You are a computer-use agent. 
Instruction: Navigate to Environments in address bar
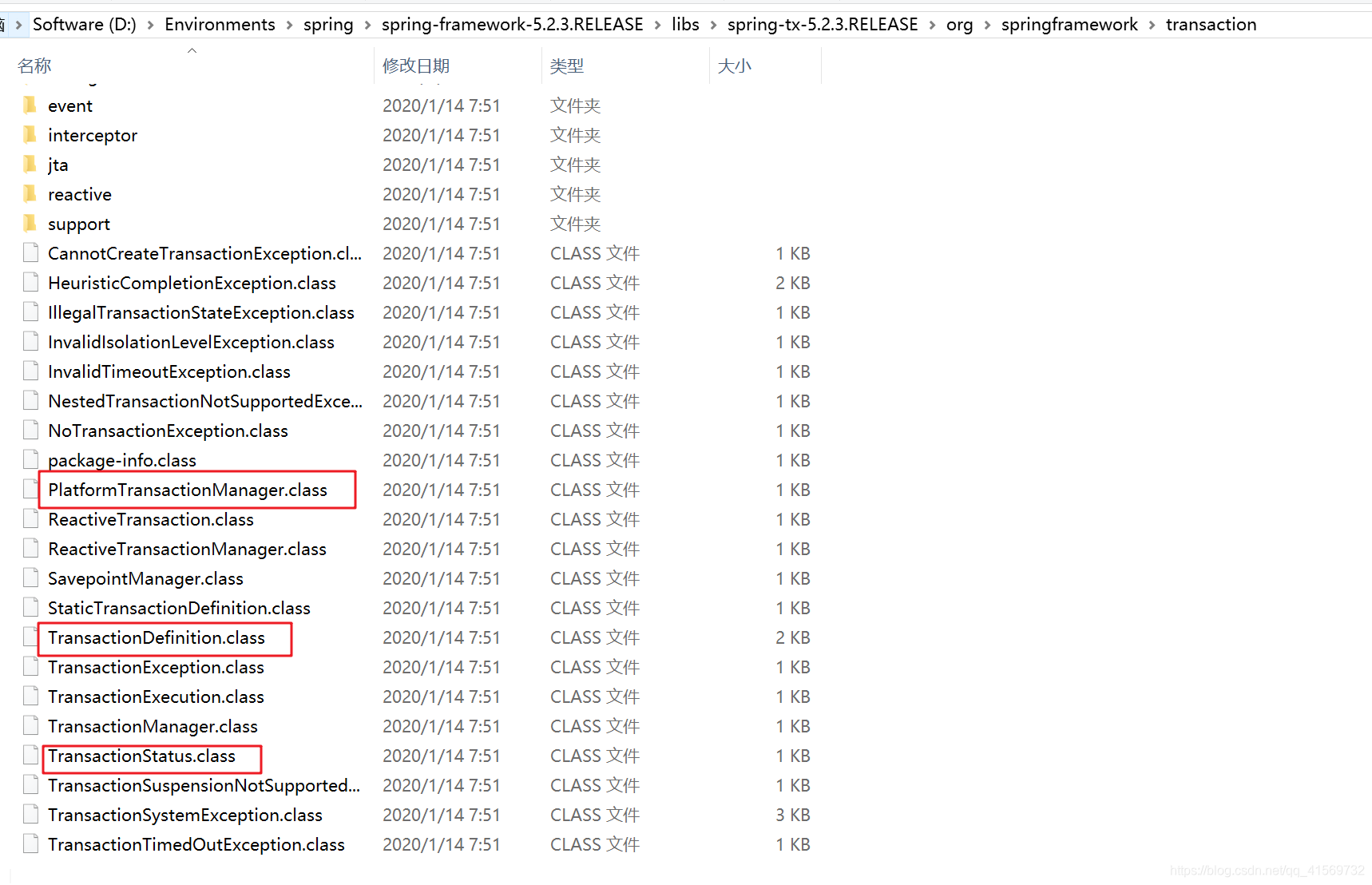click(220, 25)
